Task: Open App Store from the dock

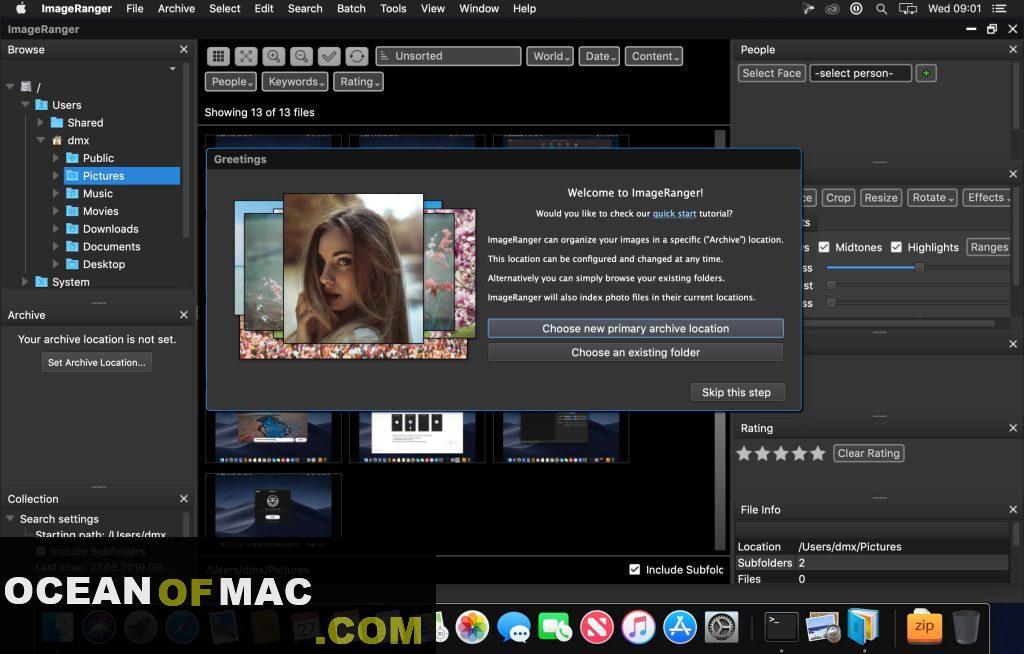Action: (680, 627)
